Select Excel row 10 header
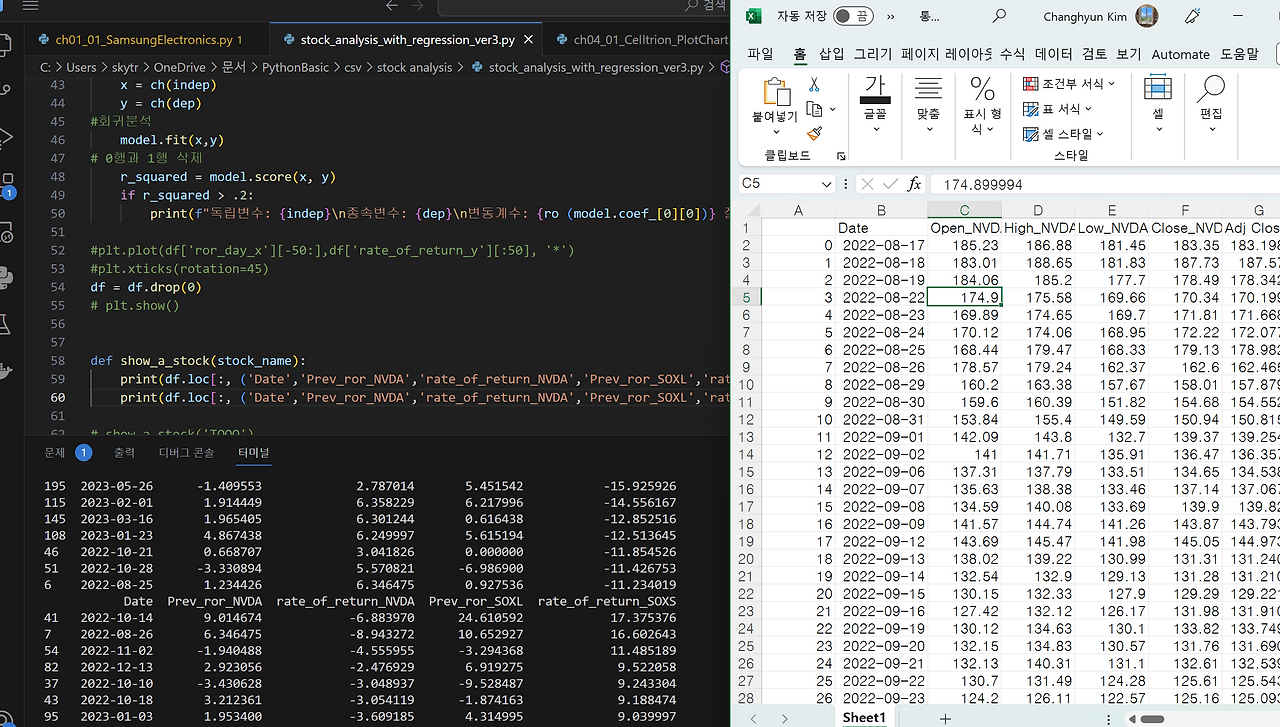Screen dimensions: 1280x727 (x=748, y=384)
